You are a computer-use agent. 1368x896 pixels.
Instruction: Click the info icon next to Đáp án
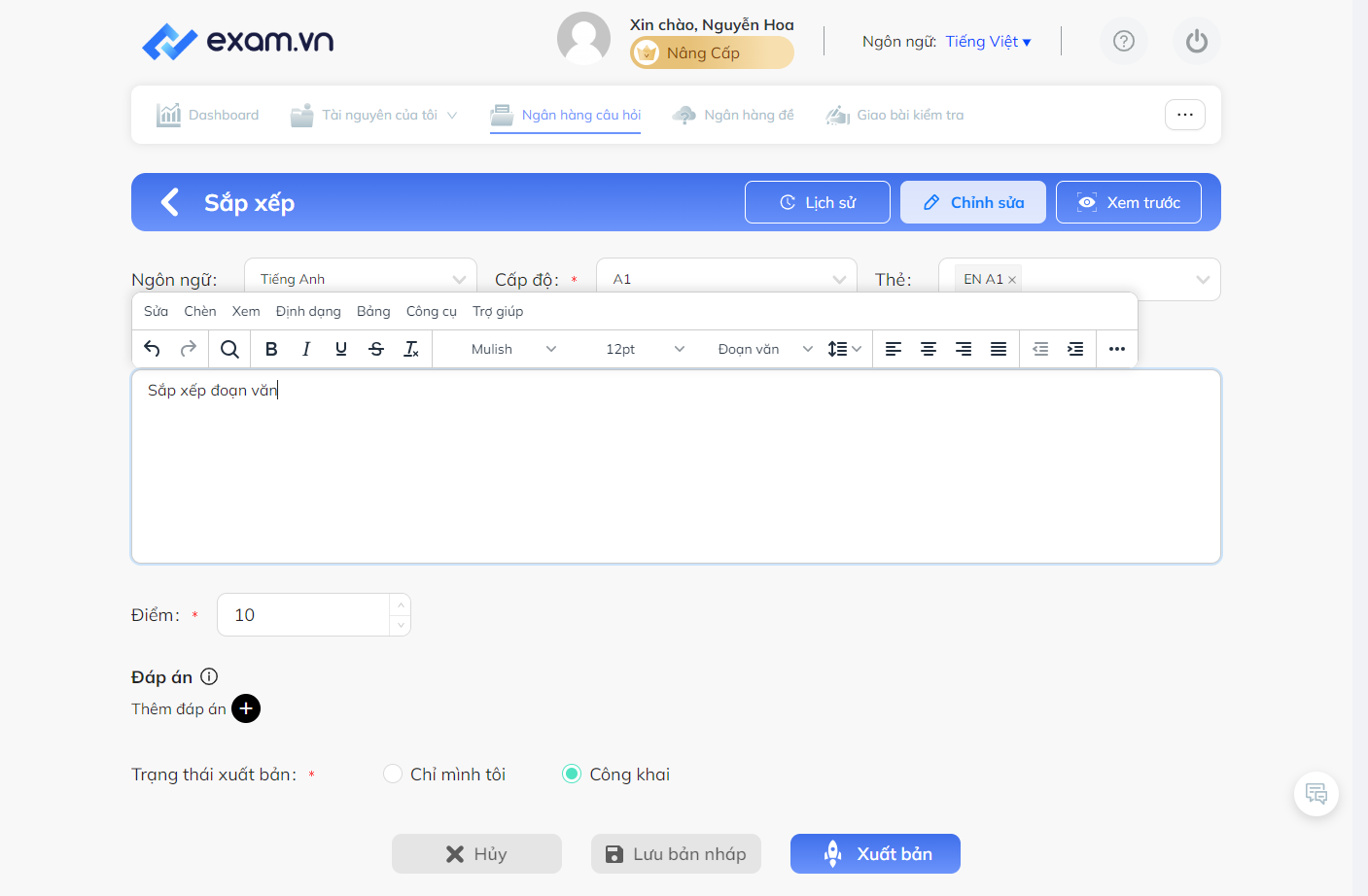click(209, 676)
